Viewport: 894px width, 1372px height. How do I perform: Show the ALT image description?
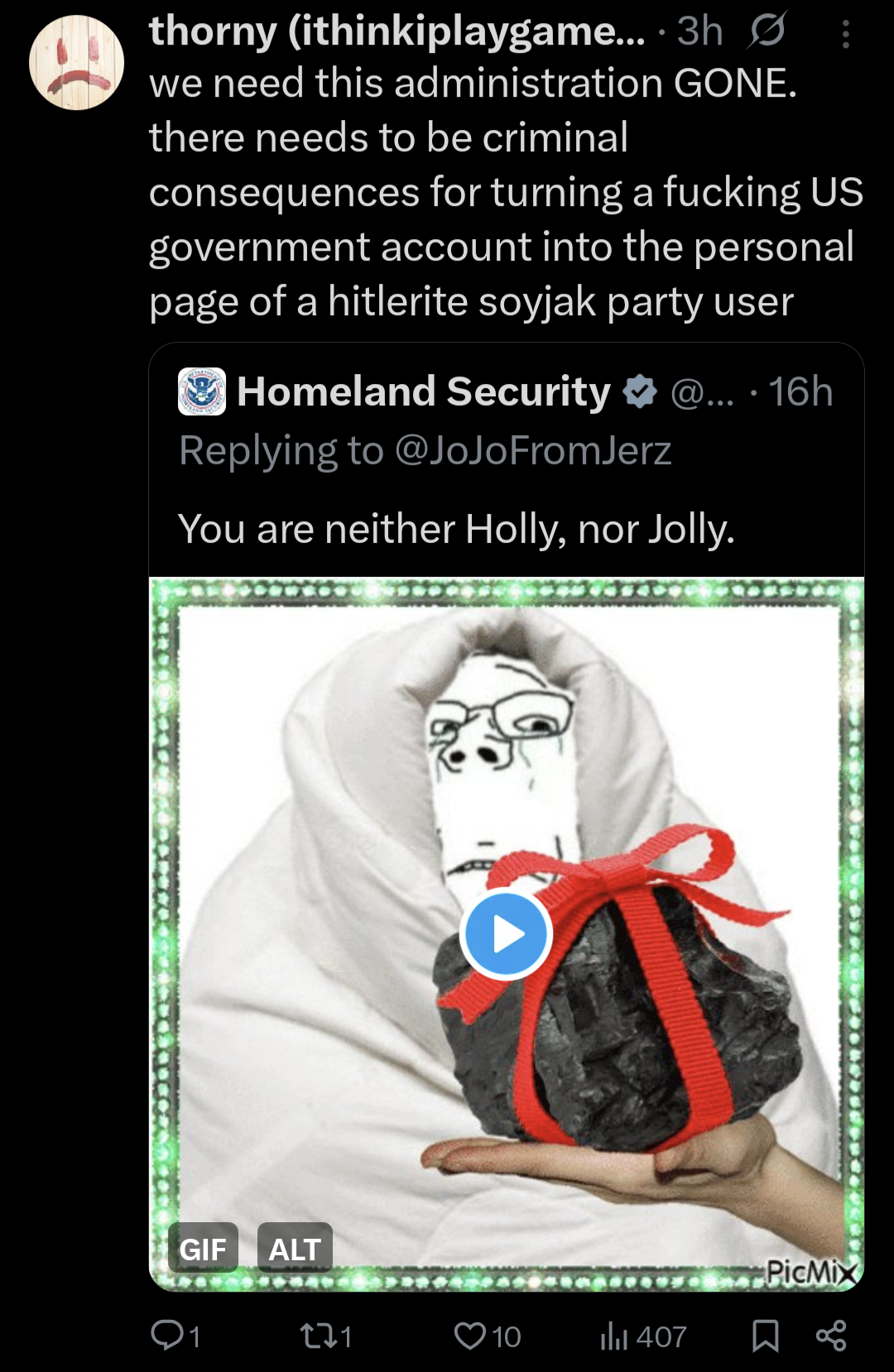click(x=295, y=1248)
